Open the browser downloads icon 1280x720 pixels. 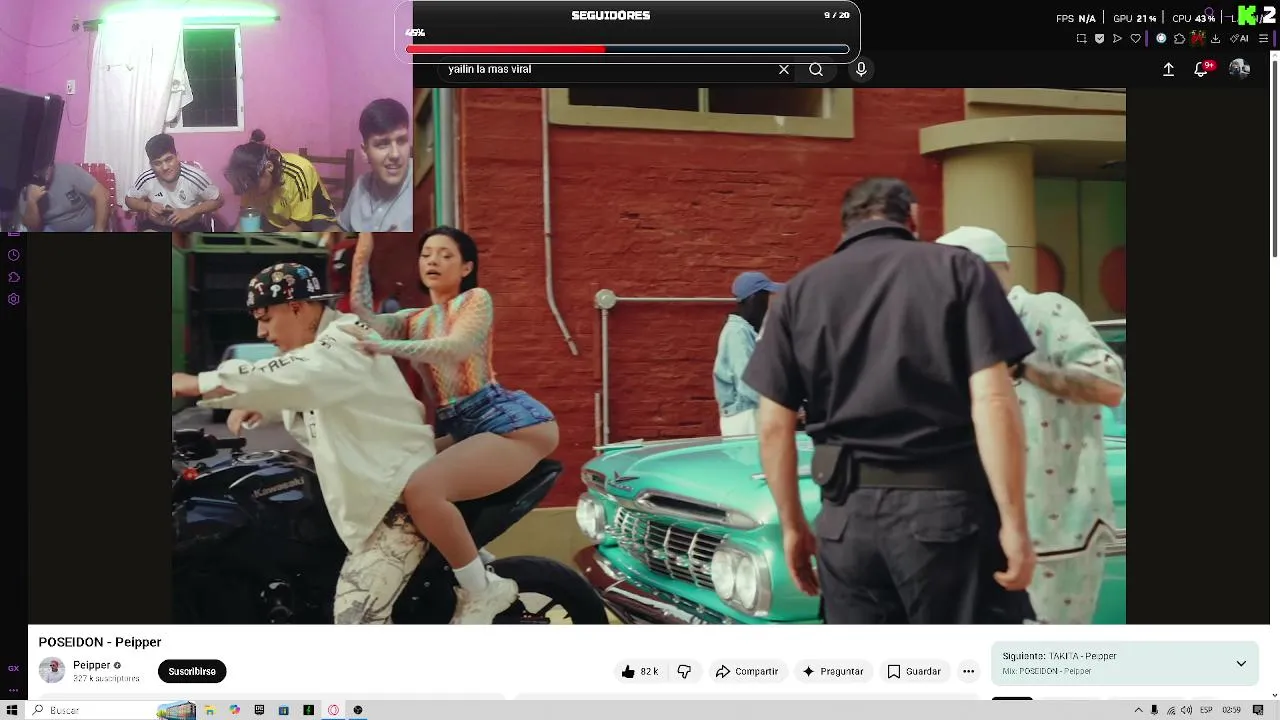point(1215,39)
